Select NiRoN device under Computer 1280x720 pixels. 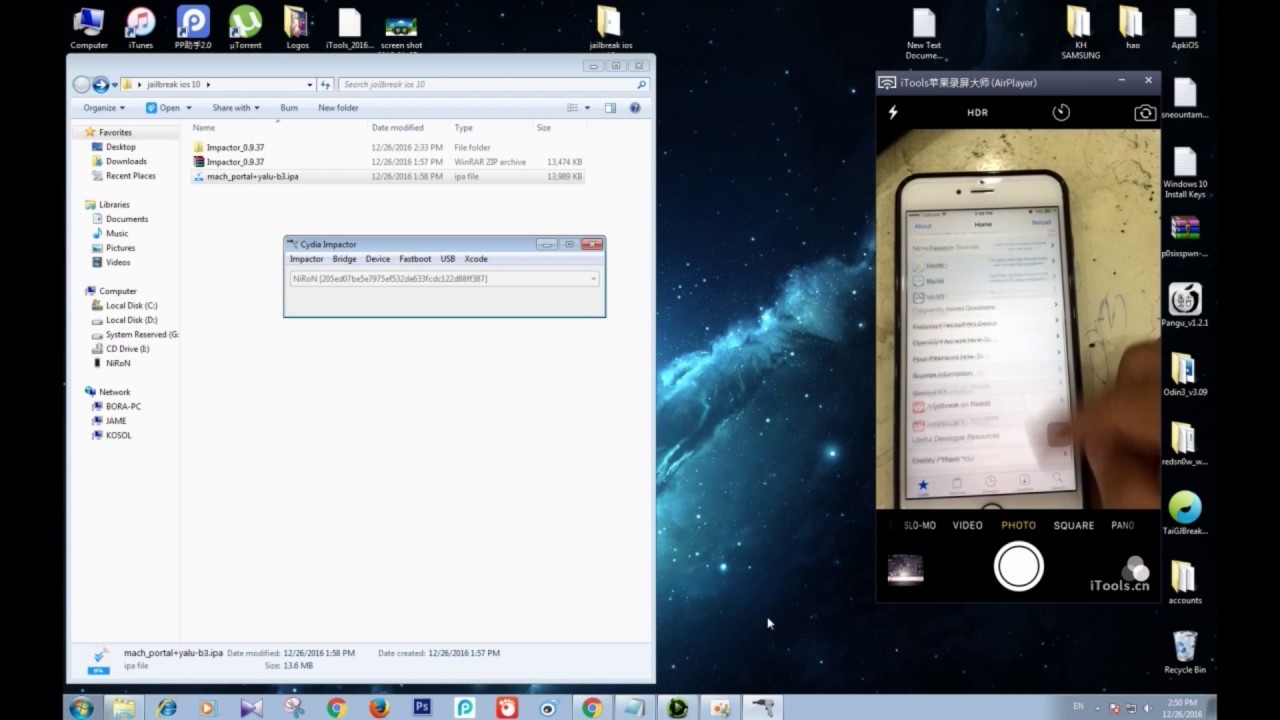click(118, 363)
